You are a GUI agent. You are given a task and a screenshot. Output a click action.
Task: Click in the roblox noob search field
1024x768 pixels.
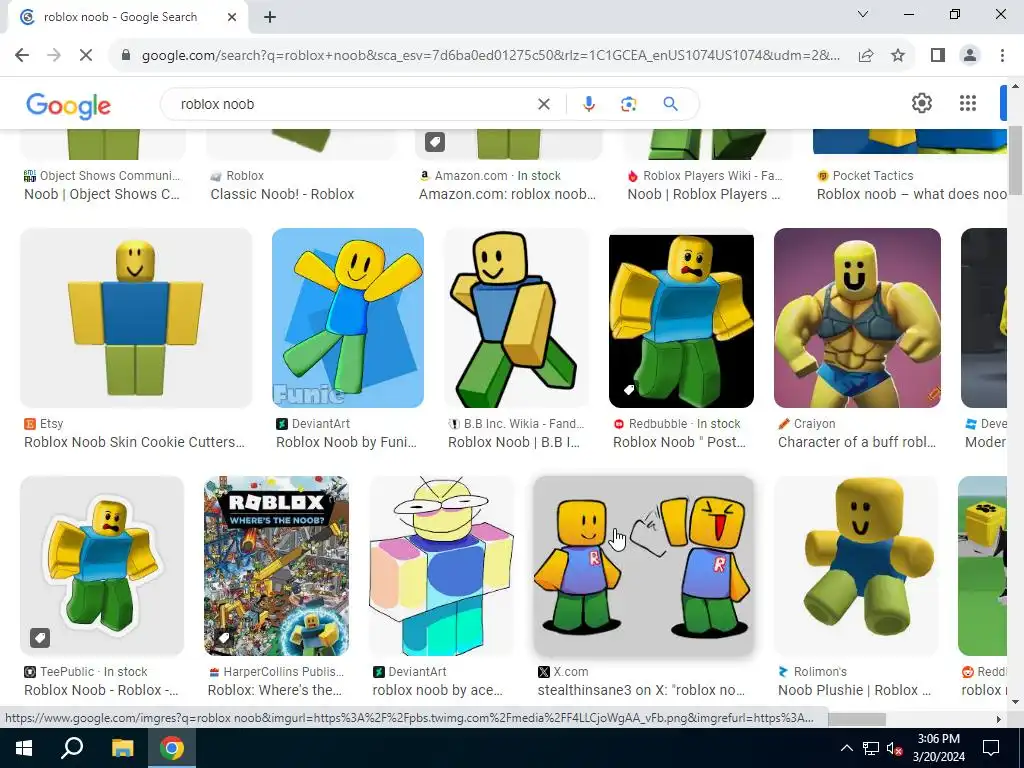click(x=353, y=104)
